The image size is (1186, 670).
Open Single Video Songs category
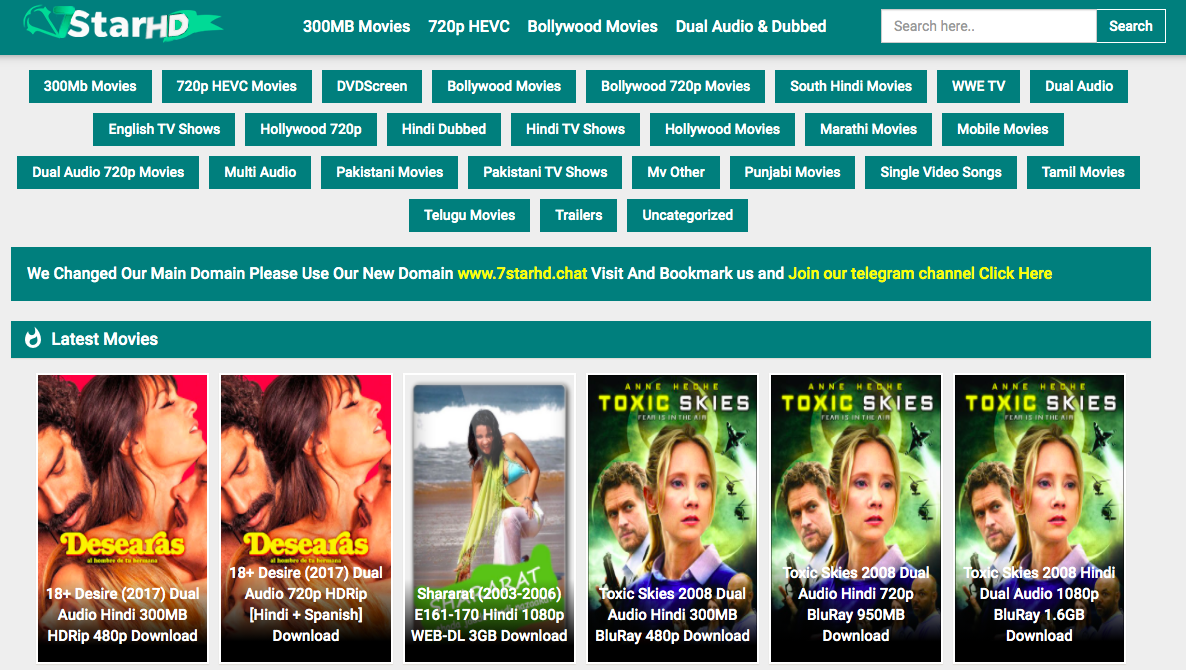point(940,172)
